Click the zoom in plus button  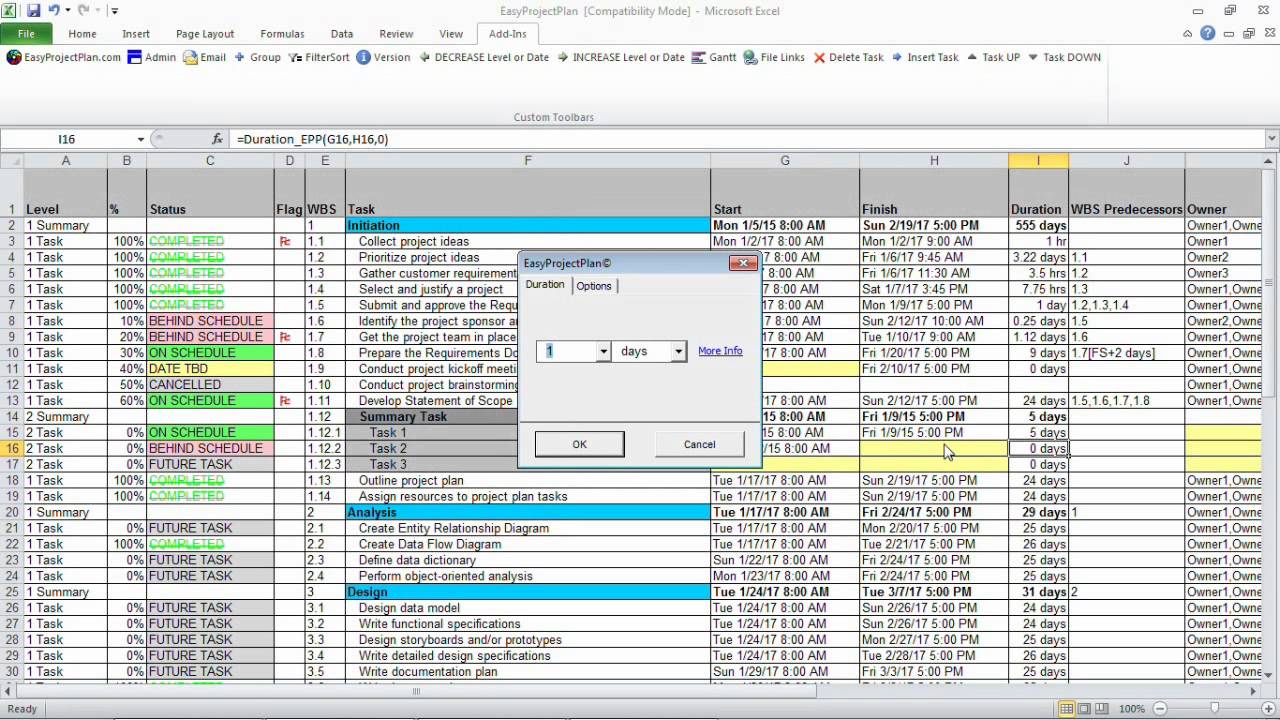coord(1266,708)
